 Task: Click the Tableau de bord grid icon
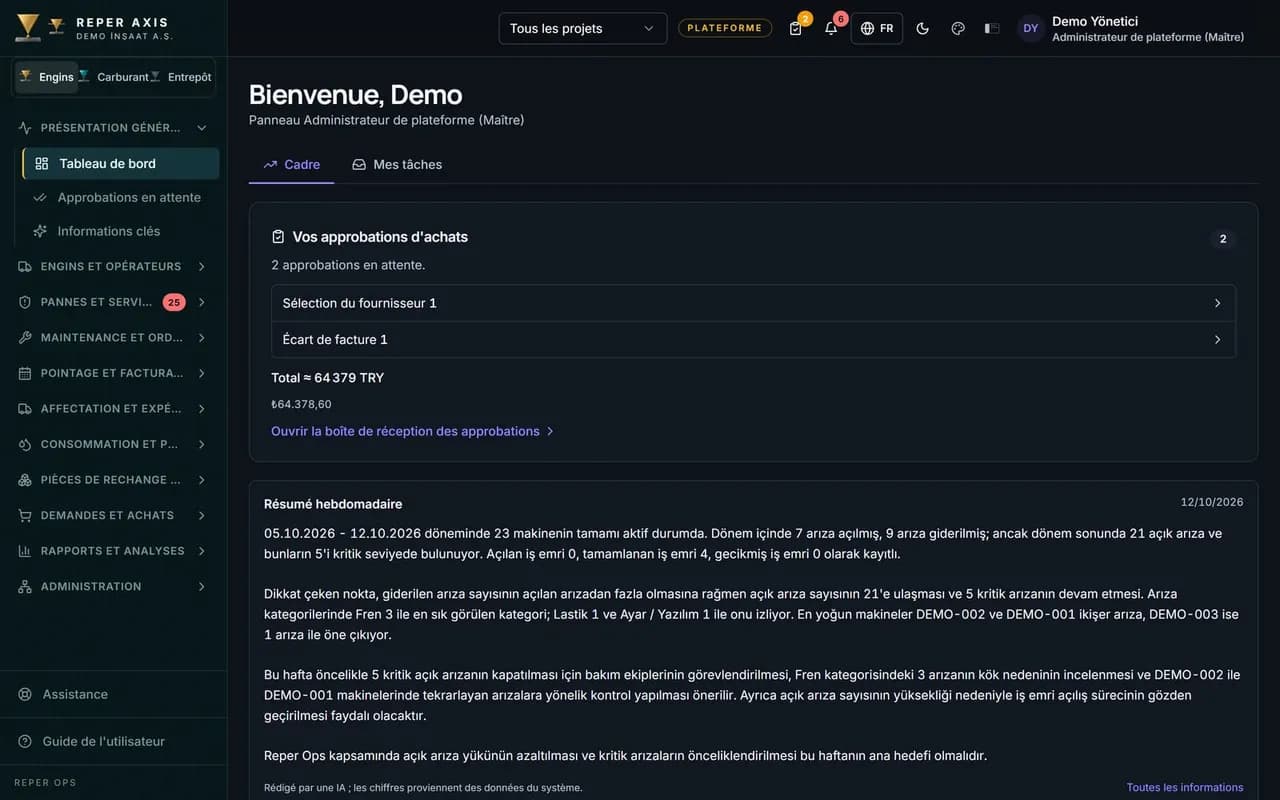(42, 163)
